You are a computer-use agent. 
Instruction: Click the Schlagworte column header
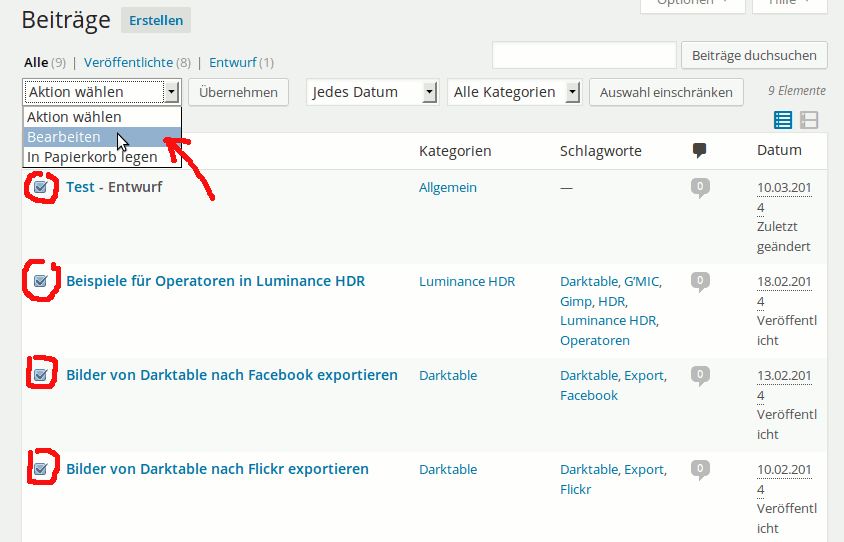click(x=601, y=151)
